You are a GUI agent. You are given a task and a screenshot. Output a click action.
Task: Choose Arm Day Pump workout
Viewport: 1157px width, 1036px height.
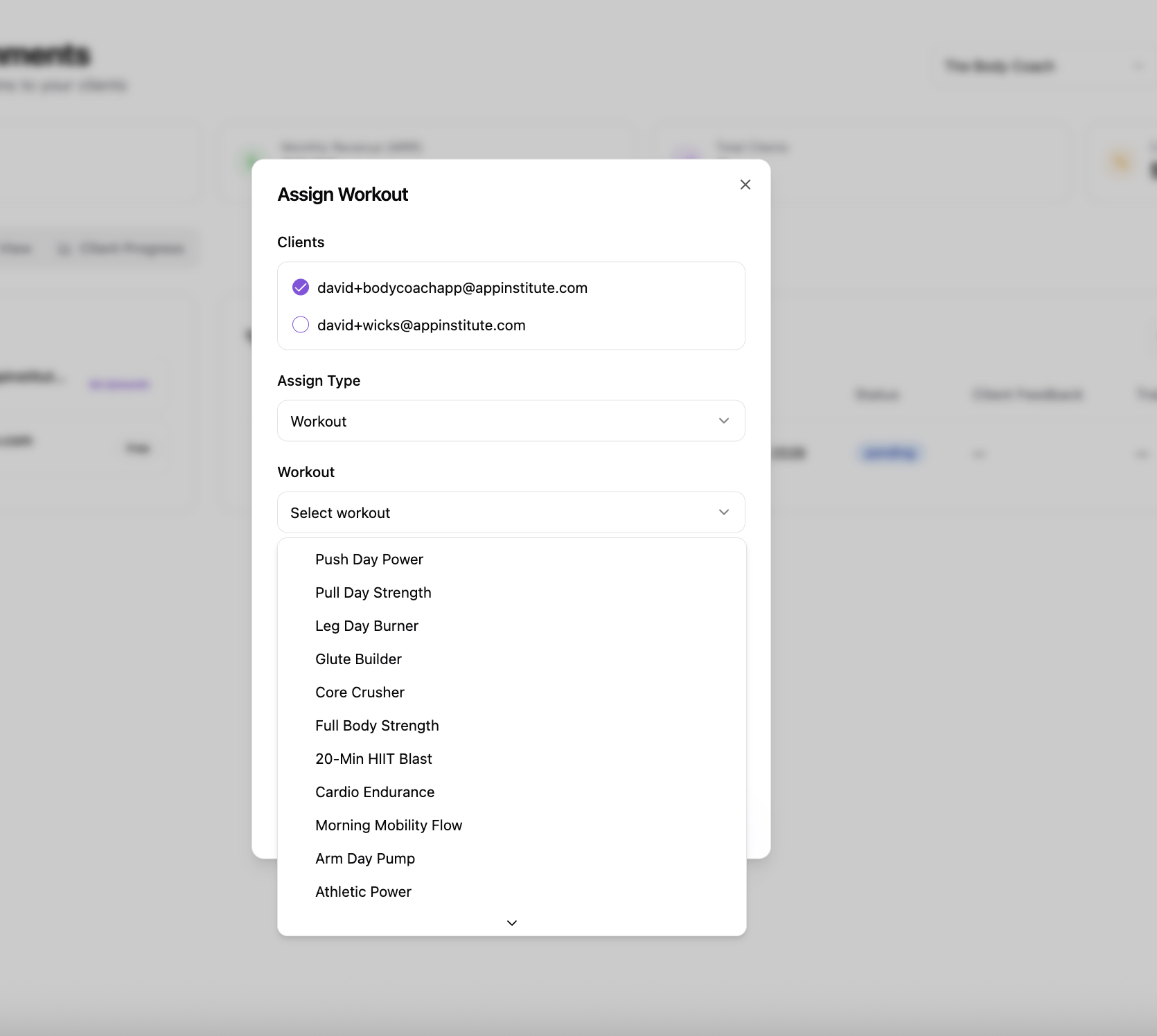pos(511,859)
